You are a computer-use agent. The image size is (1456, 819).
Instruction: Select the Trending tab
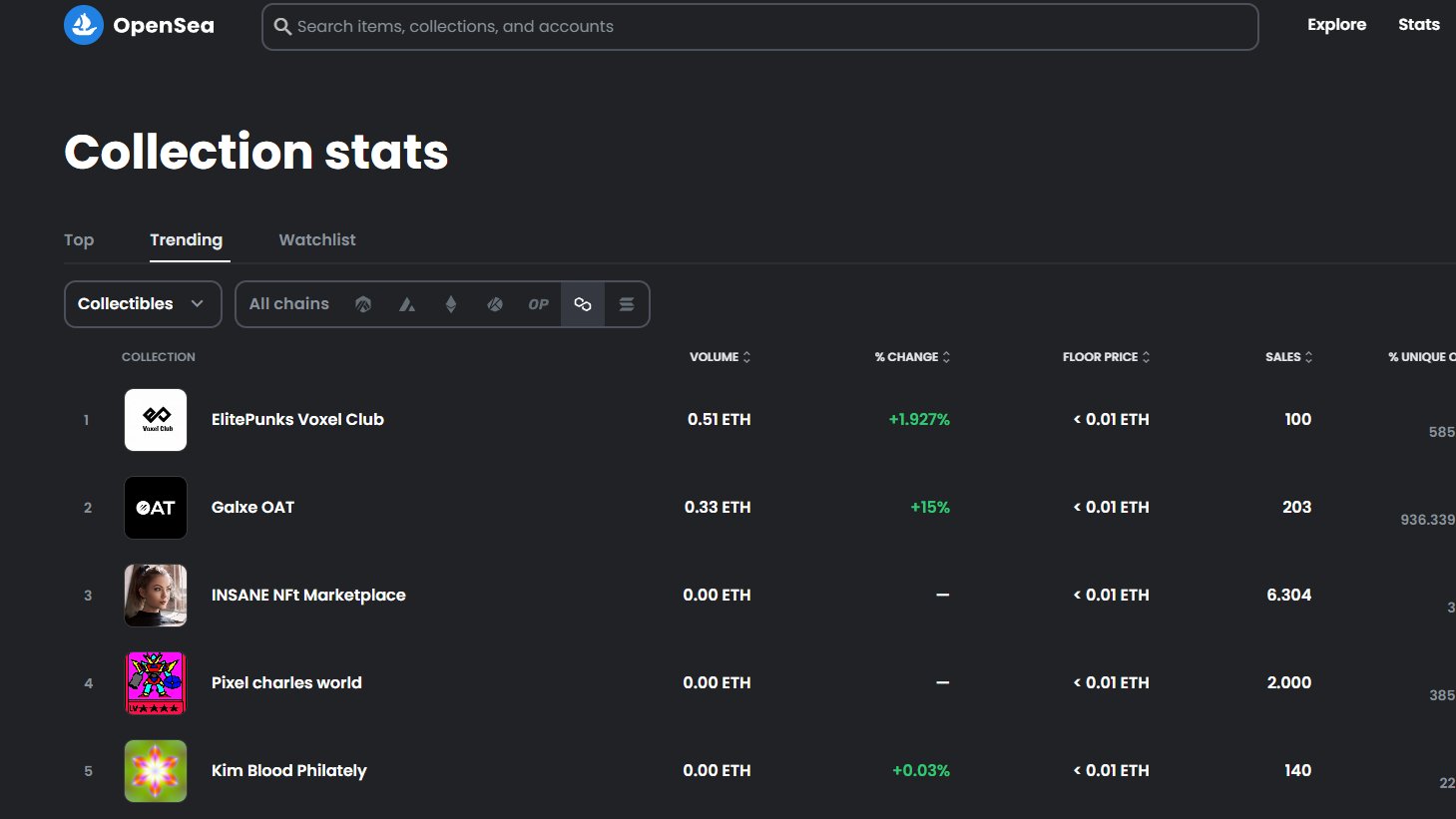pos(187,240)
